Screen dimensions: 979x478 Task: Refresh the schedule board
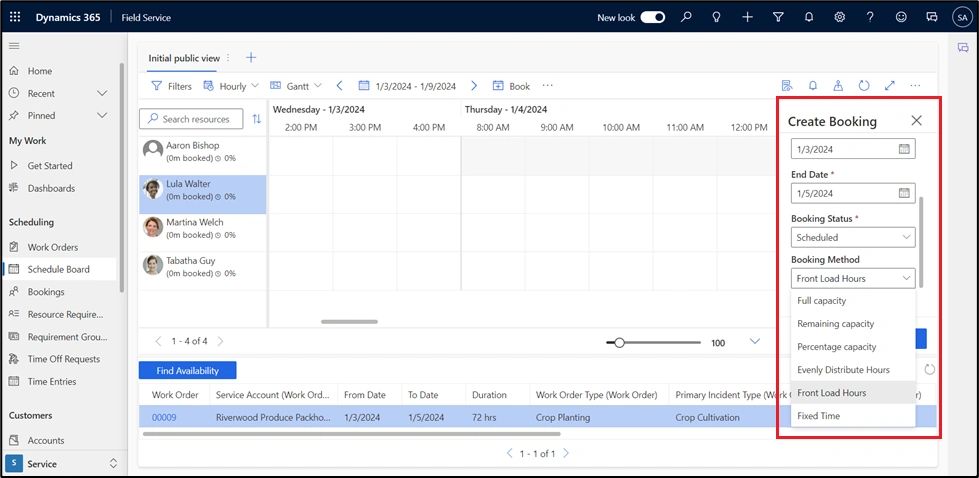click(x=864, y=86)
